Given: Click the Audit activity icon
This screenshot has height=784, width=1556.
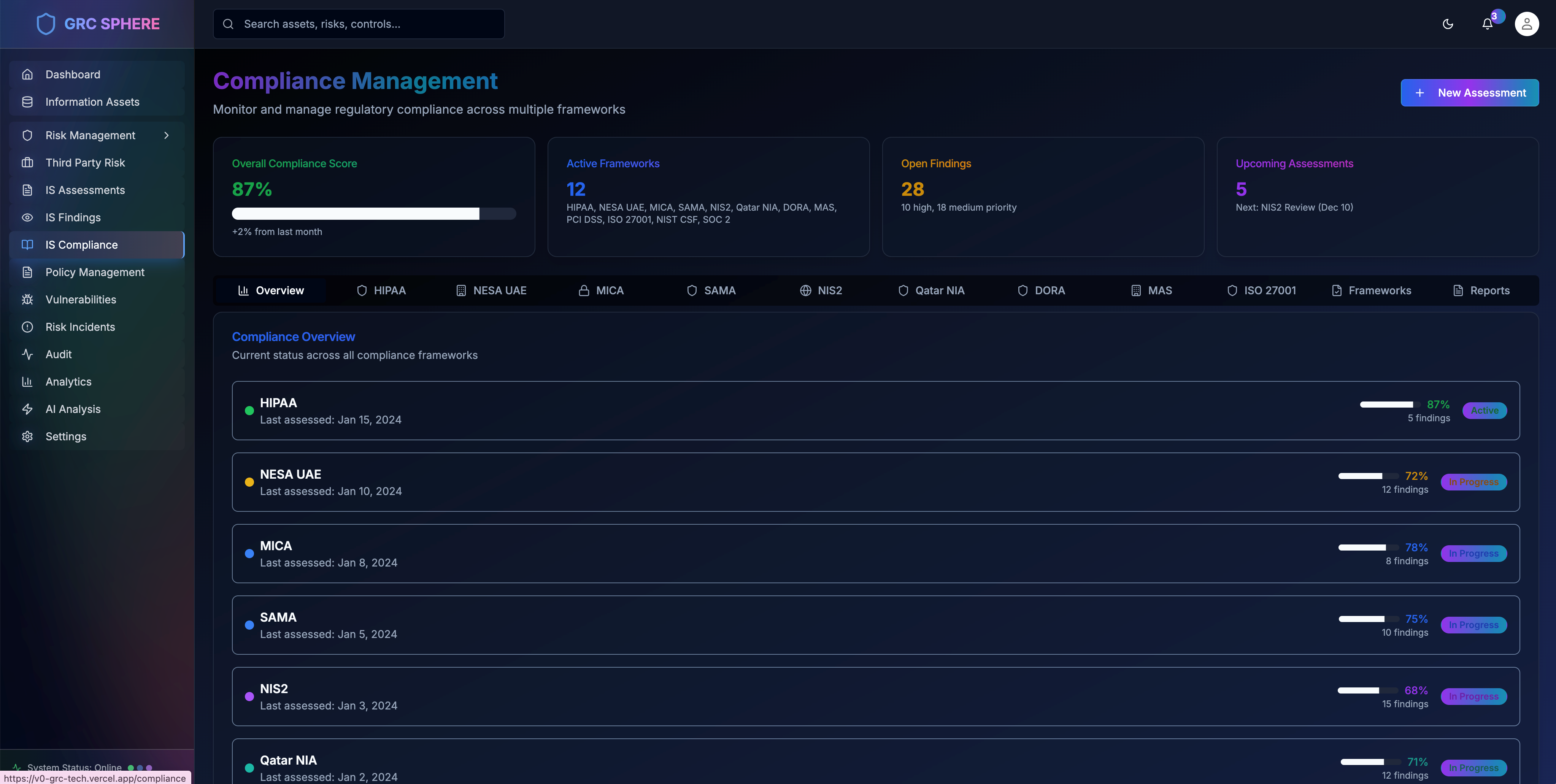Looking at the screenshot, I should coord(27,355).
